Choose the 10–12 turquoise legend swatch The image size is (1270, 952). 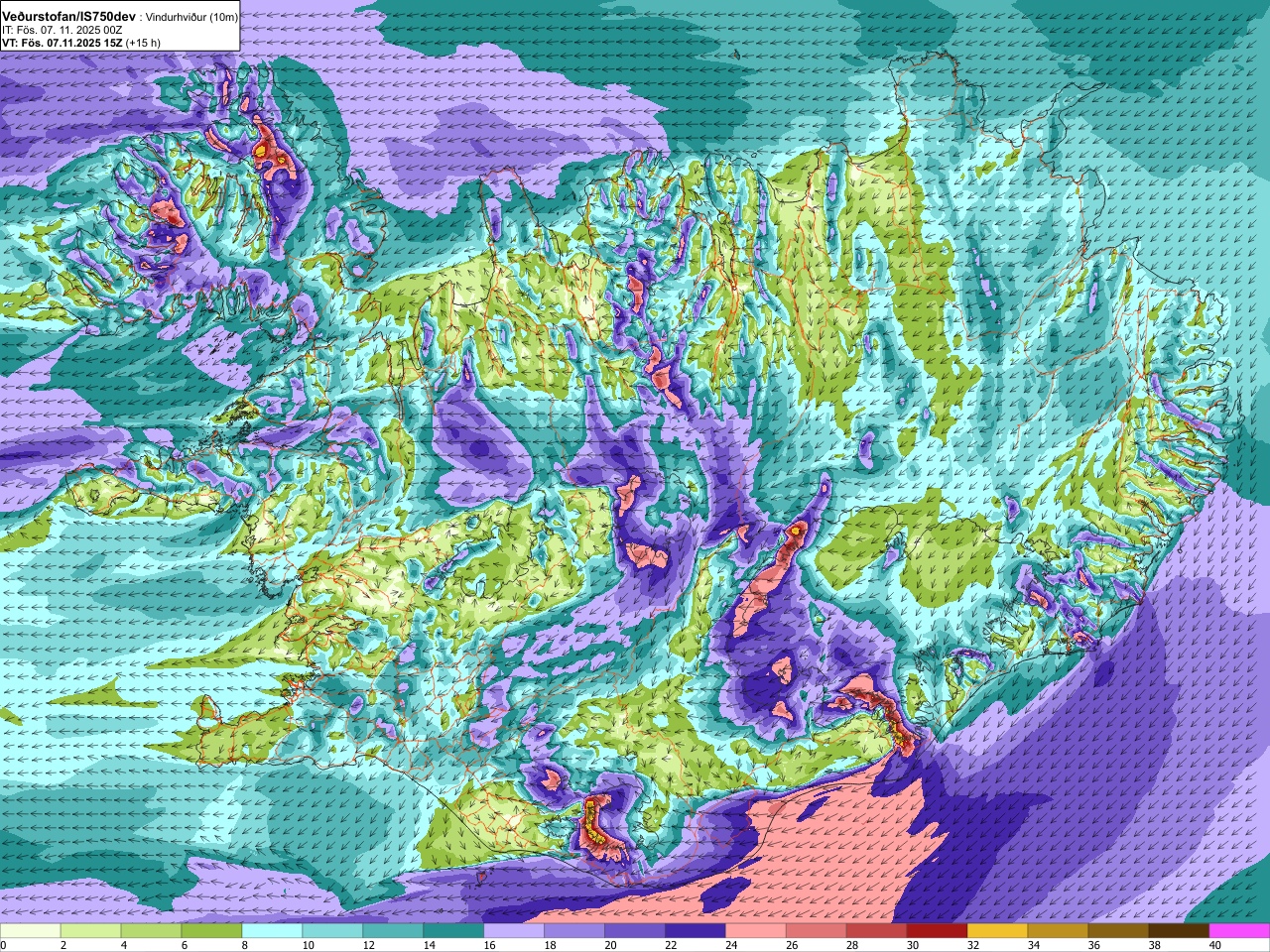click(x=332, y=931)
